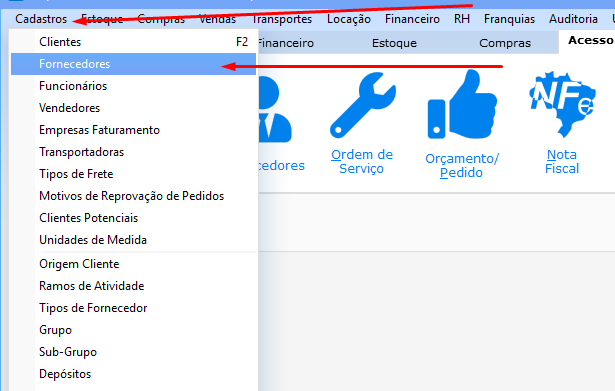
Task: Open the Ordem de Serviço link
Action: [x=362, y=161]
